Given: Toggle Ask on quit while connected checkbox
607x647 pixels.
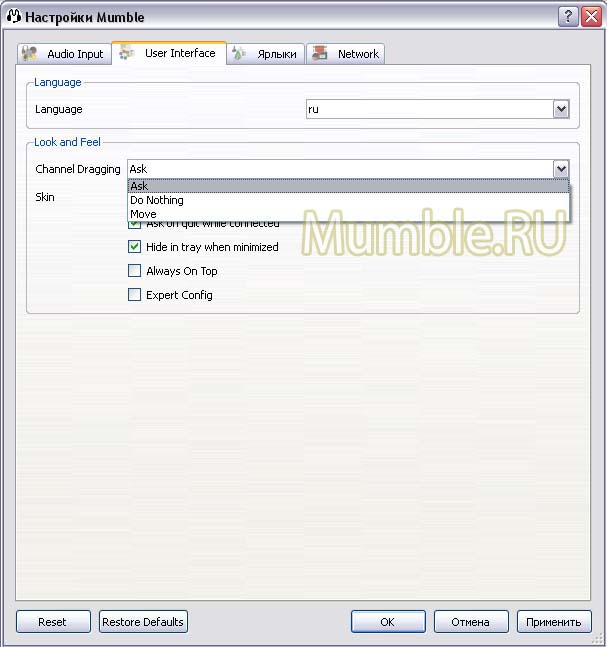Looking at the screenshot, I should tap(135, 225).
